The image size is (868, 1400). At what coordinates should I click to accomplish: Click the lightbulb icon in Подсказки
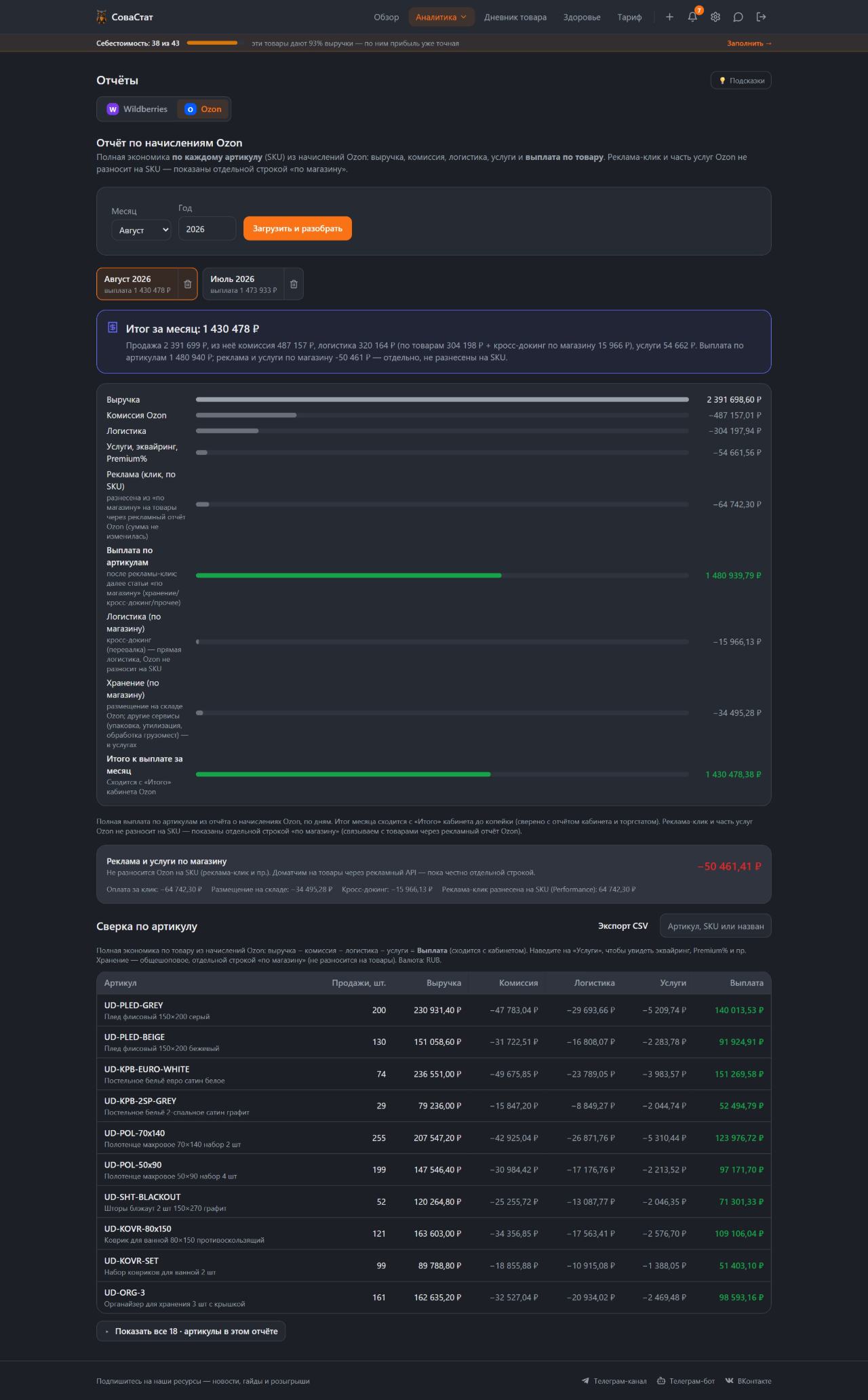(722, 81)
